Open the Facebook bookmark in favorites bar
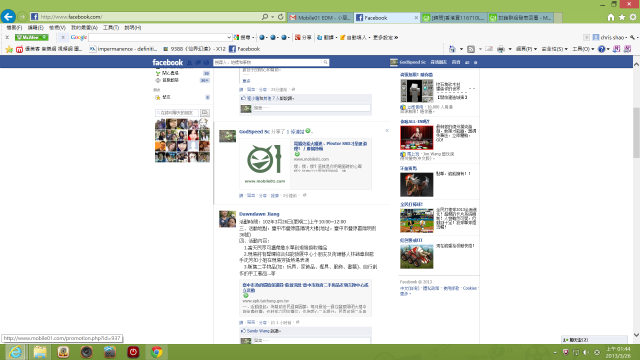Viewport: 640px width, 360px height. (244, 49)
